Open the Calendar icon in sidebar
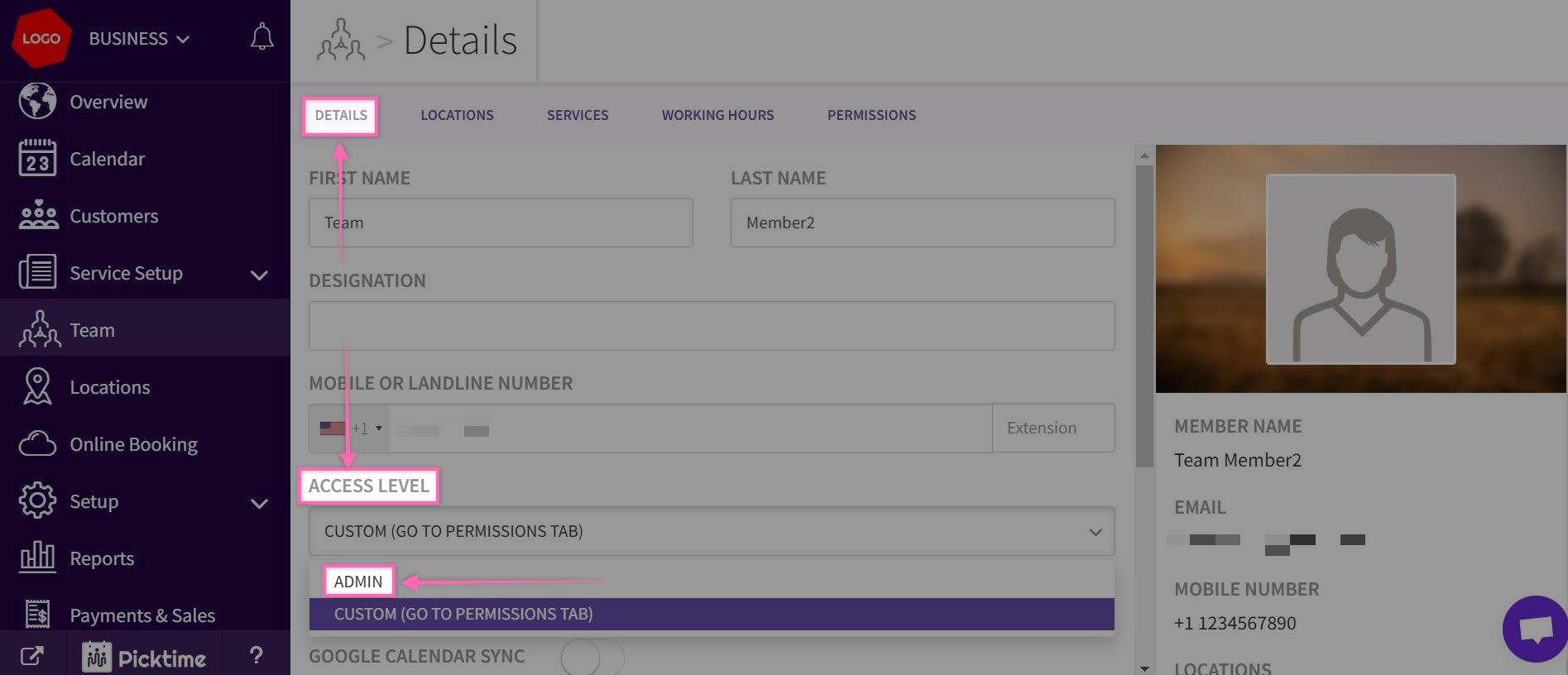This screenshot has width=1568, height=675. point(37,159)
